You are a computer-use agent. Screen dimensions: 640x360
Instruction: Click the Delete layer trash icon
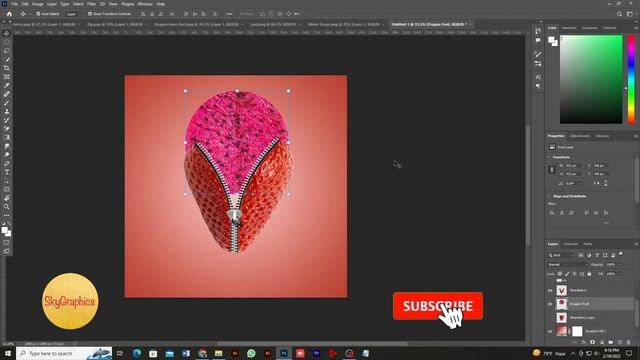click(x=629, y=342)
